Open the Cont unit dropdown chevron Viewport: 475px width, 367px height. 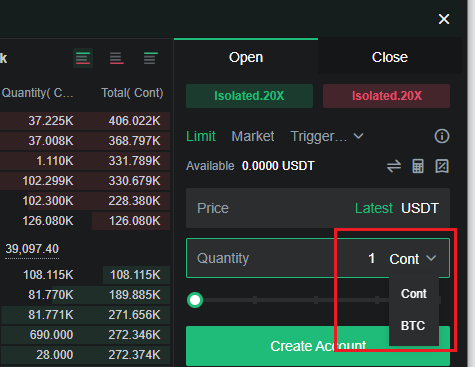click(x=431, y=258)
